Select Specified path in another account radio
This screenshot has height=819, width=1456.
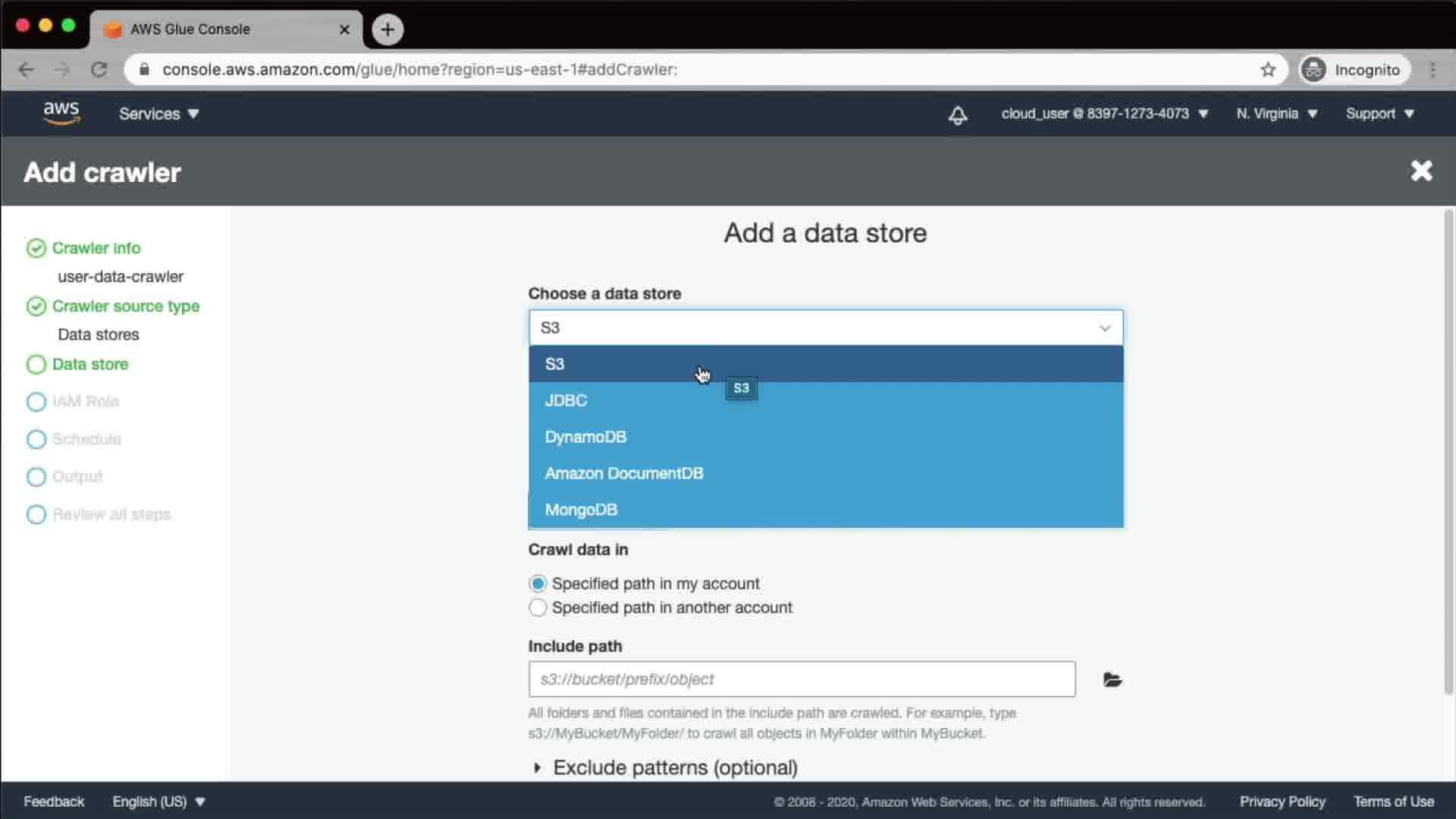[x=538, y=608]
